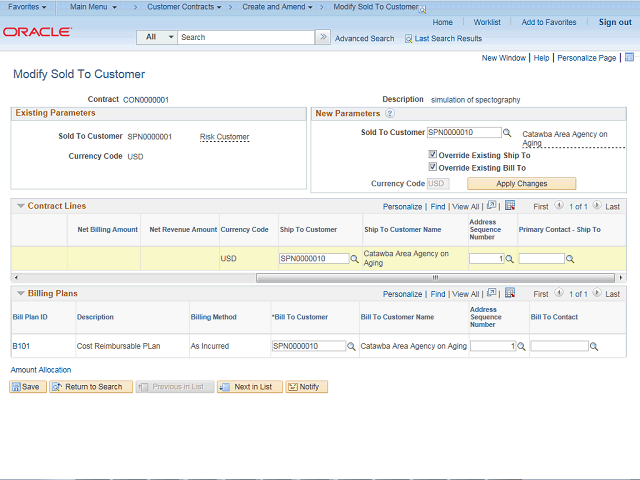Collapse the Billing Plans section
The height and width of the screenshot is (480, 640).
(21, 293)
